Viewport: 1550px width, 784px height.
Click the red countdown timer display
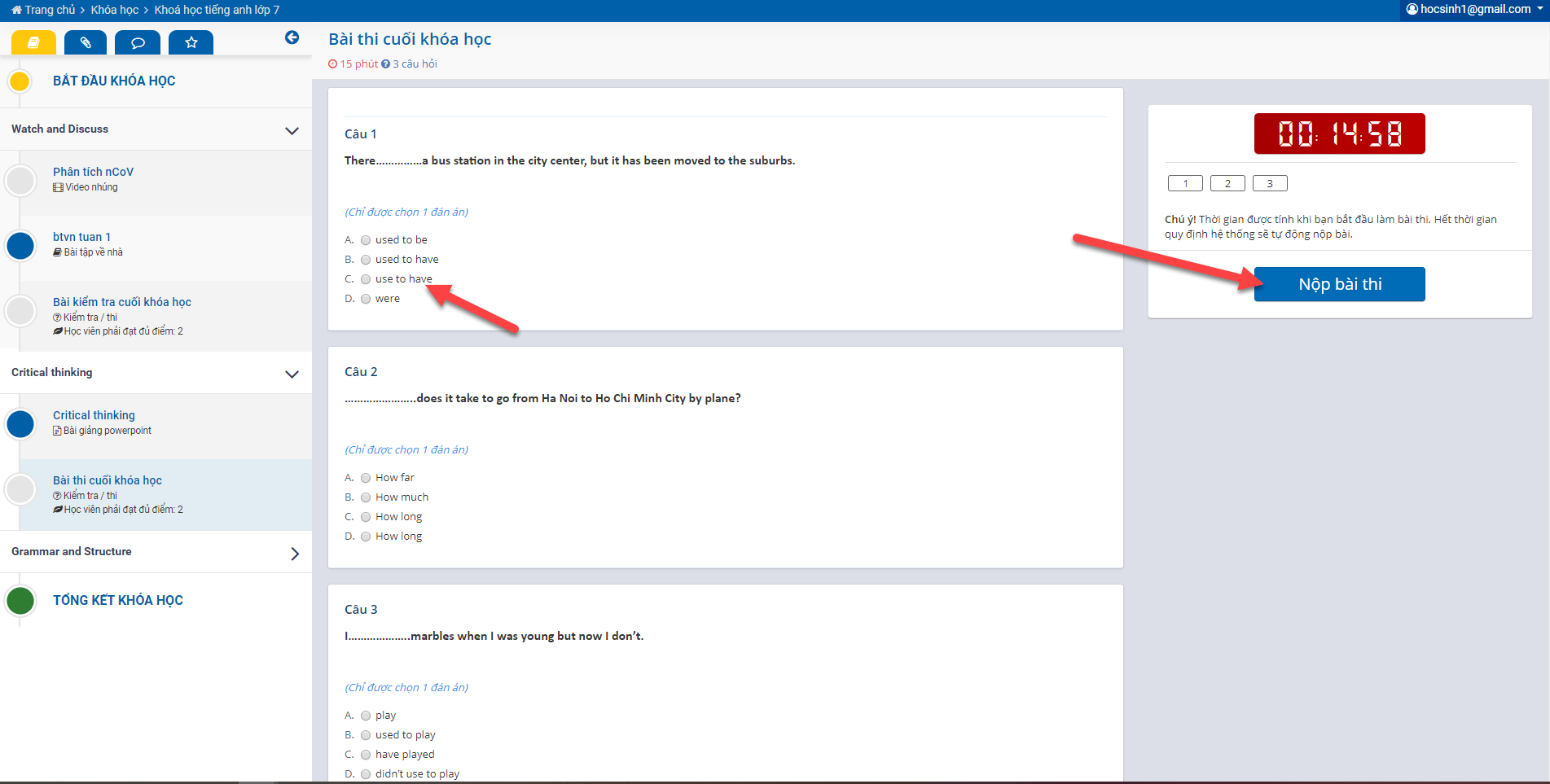(1339, 134)
